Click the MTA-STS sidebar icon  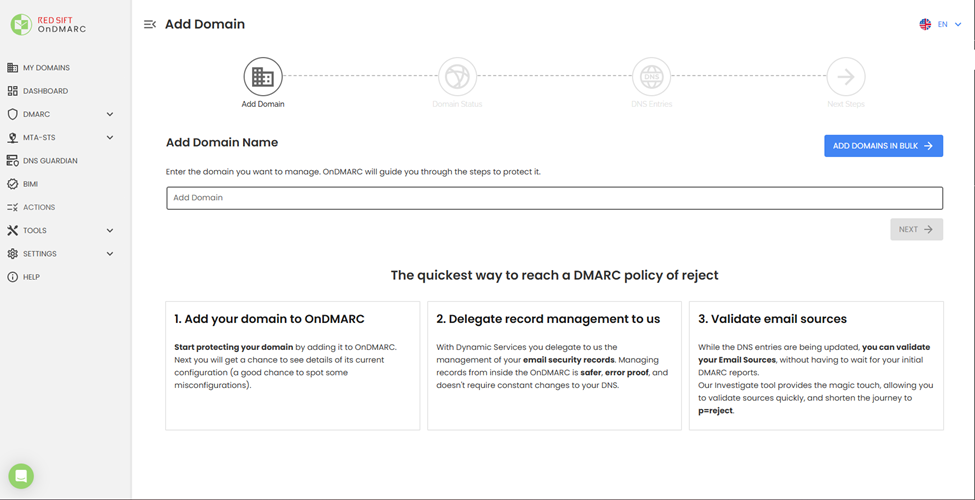click(x=12, y=137)
